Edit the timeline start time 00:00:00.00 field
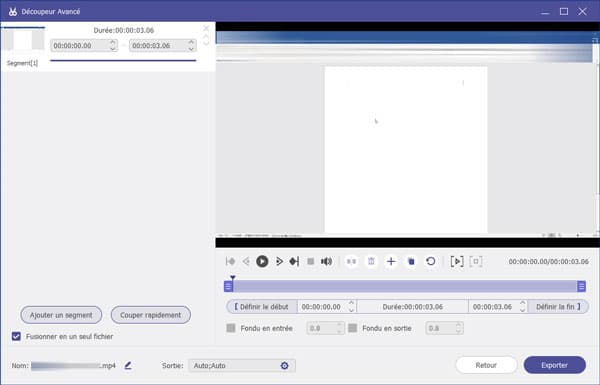600x385 pixels. [327, 307]
